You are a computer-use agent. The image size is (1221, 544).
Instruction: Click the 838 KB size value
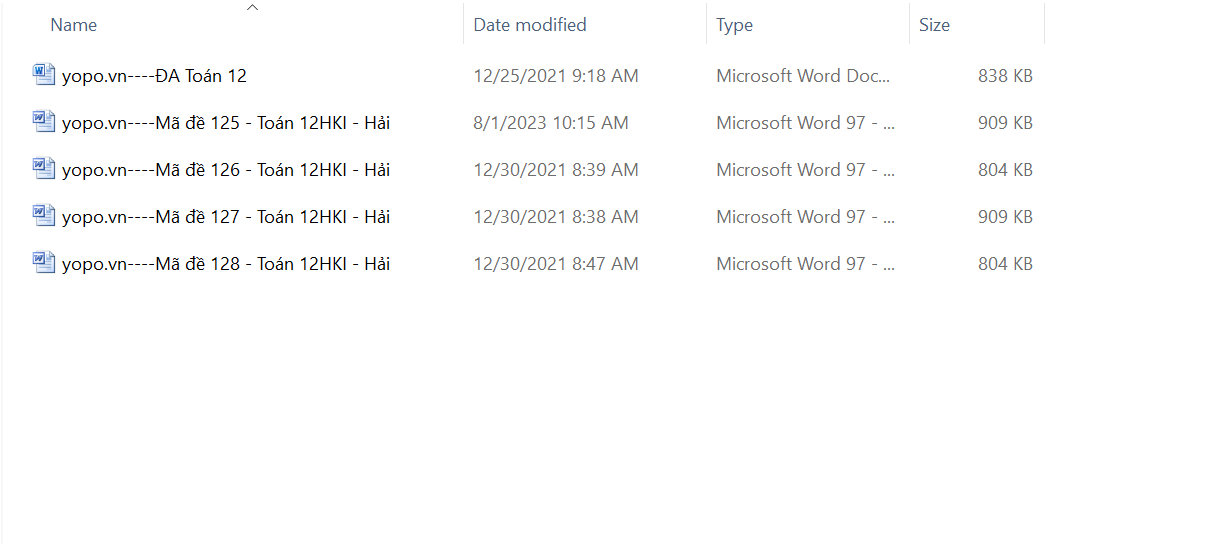pos(1005,76)
